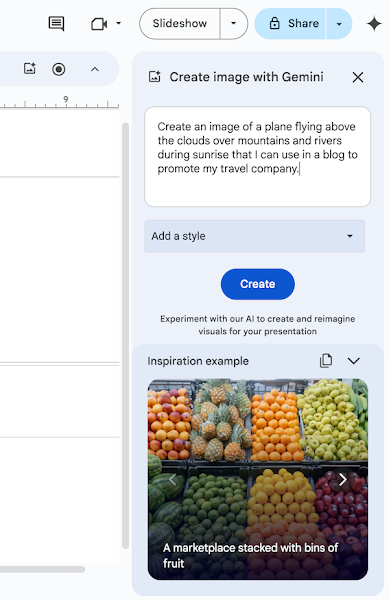
Task: Click the image icon beside panel title
Action: click(155, 77)
